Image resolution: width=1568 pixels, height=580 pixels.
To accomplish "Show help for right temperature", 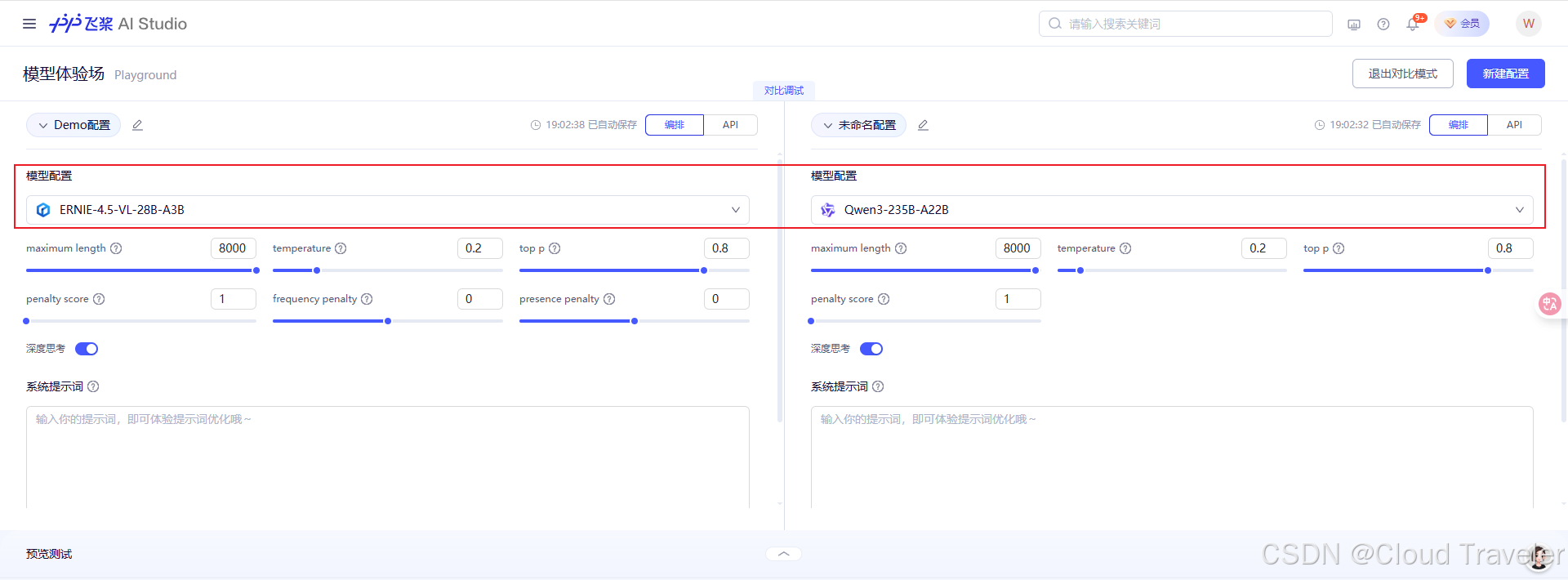I will 1125,248.
